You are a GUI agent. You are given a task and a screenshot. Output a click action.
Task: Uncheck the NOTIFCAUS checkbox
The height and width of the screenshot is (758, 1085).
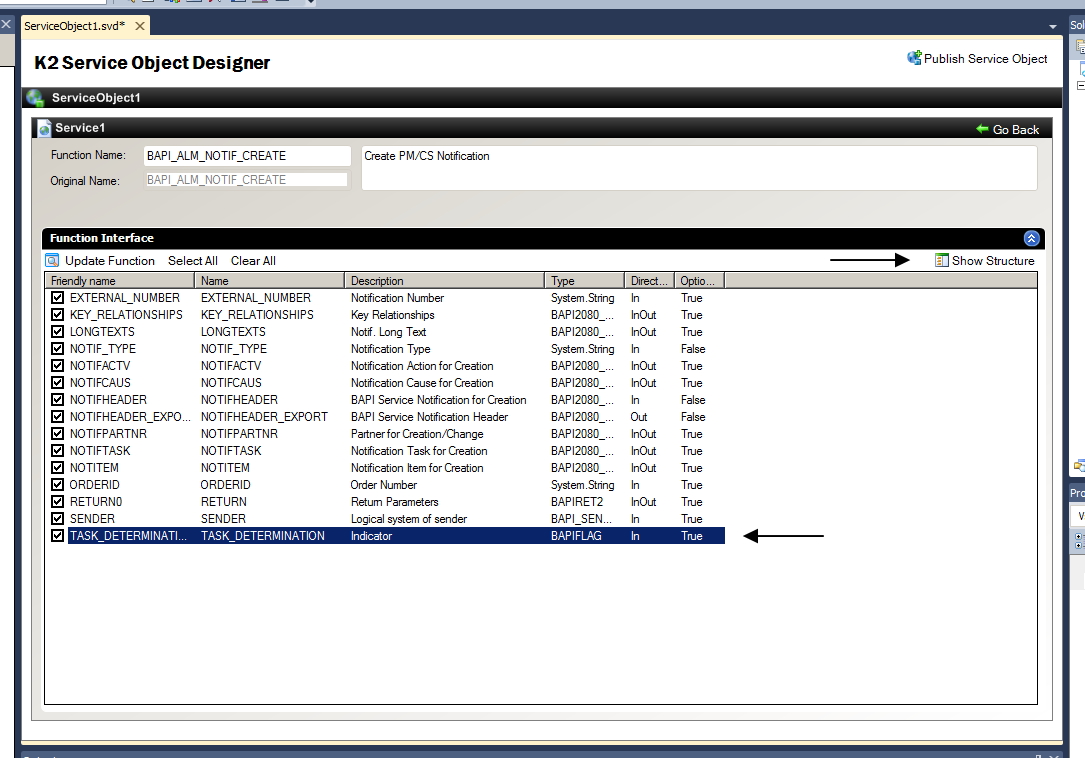pyautogui.click(x=57, y=382)
